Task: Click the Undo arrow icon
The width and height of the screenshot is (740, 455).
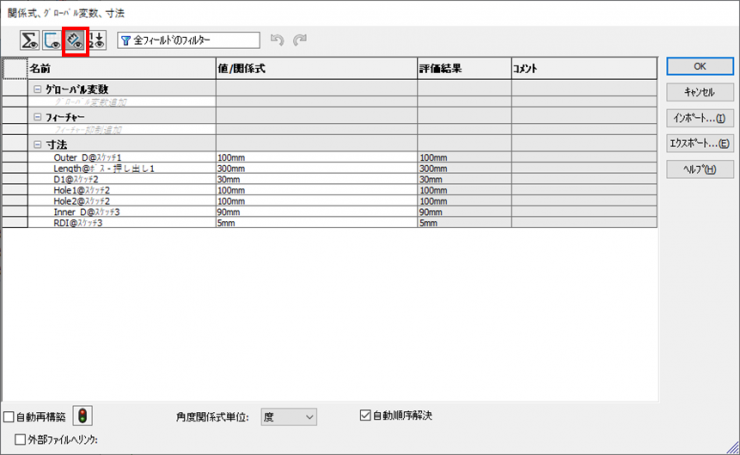Action: (x=278, y=41)
